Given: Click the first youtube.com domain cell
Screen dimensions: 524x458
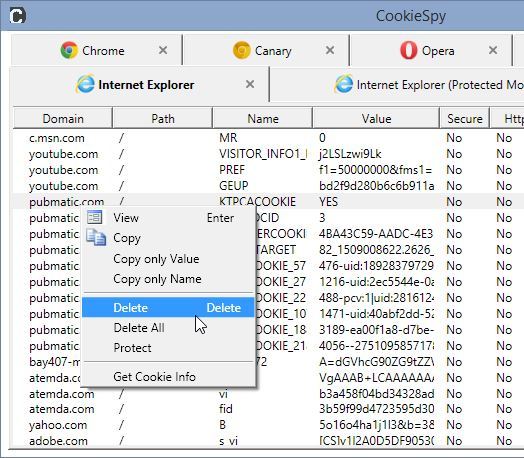Looking at the screenshot, I should tap(63, 154).
